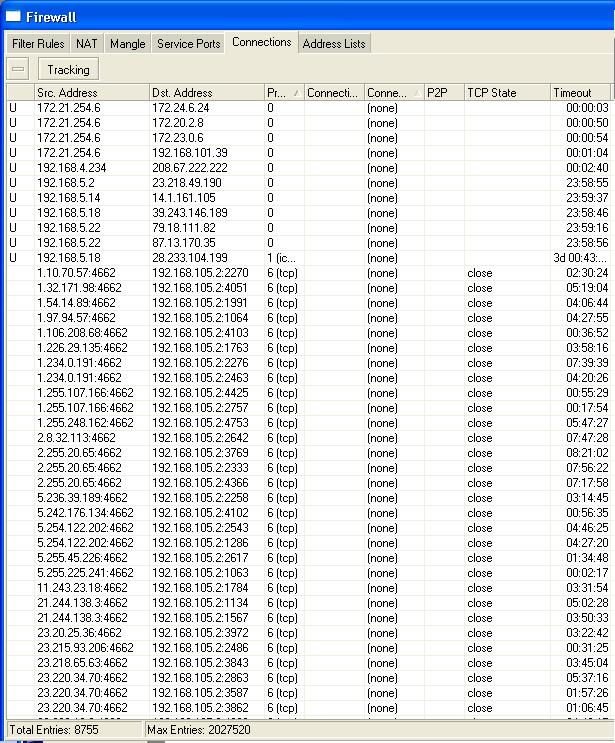615x743 pixels.
Task: Select destination 192.168.105.2:1991
Action: pyautogui.click(x=200, y=303)
